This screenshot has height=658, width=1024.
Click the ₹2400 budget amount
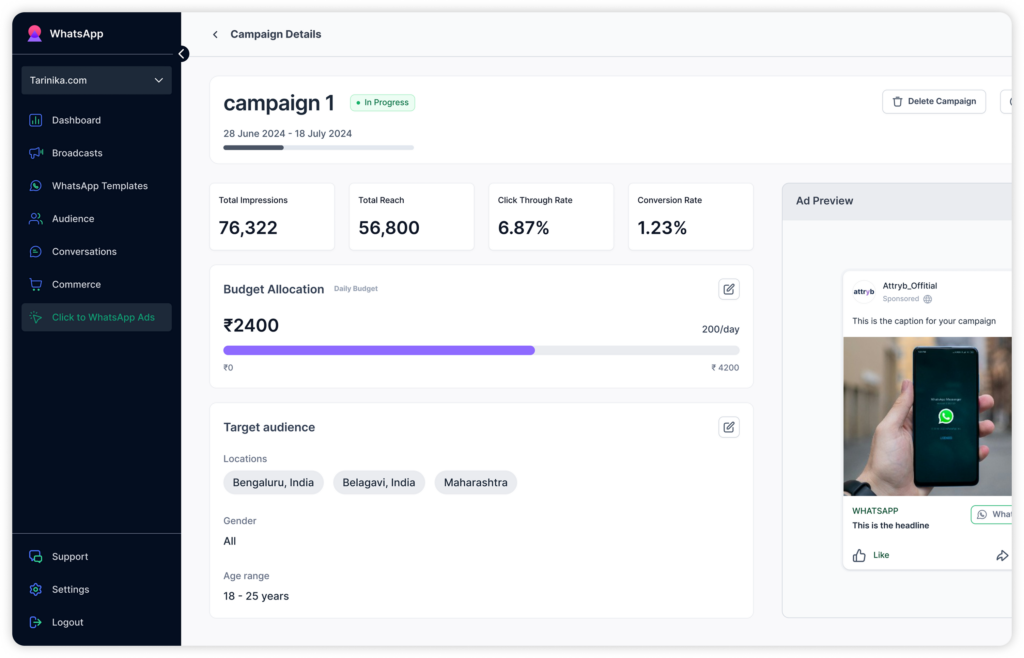tap(251, 325)
